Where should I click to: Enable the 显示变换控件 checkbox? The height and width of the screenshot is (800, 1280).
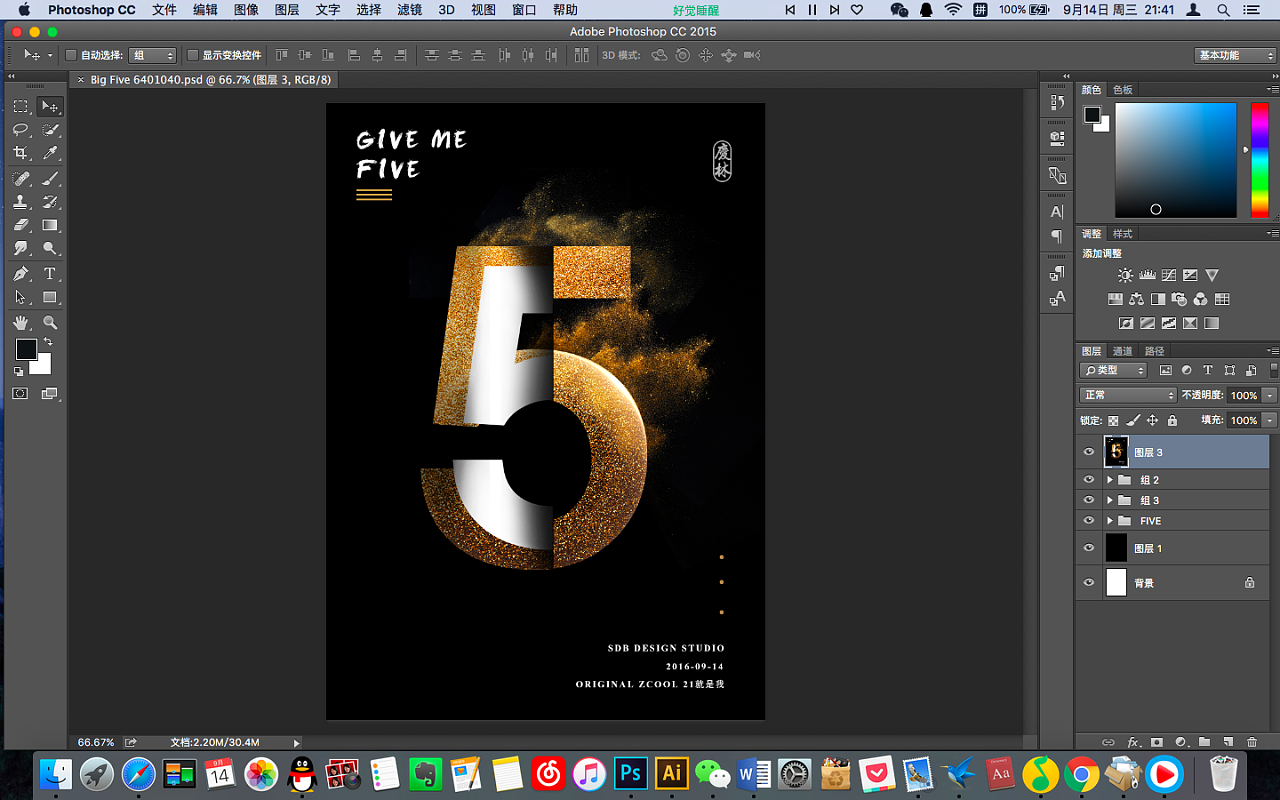193,55
